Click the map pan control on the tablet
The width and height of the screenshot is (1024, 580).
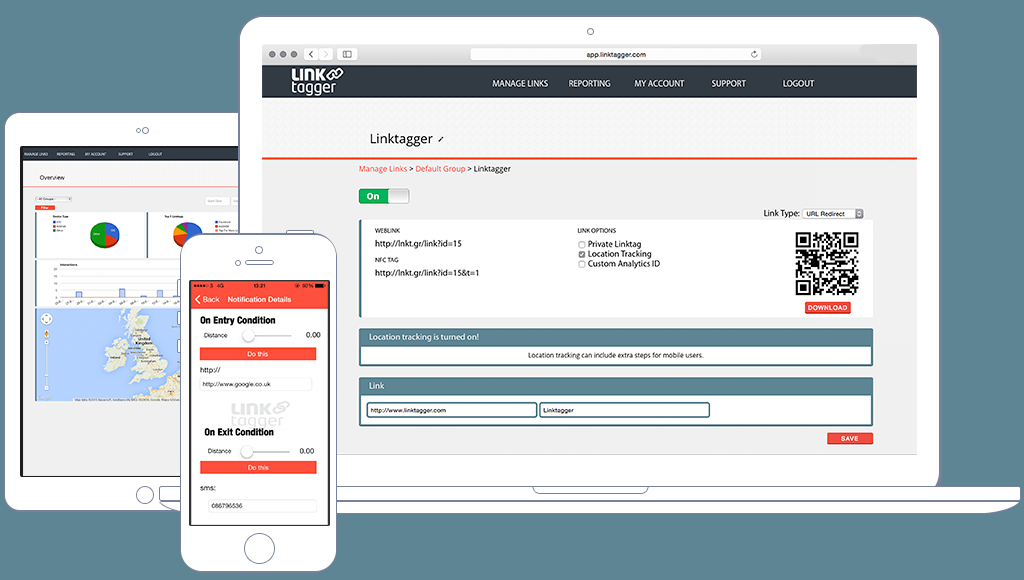(x=46, y=319)
